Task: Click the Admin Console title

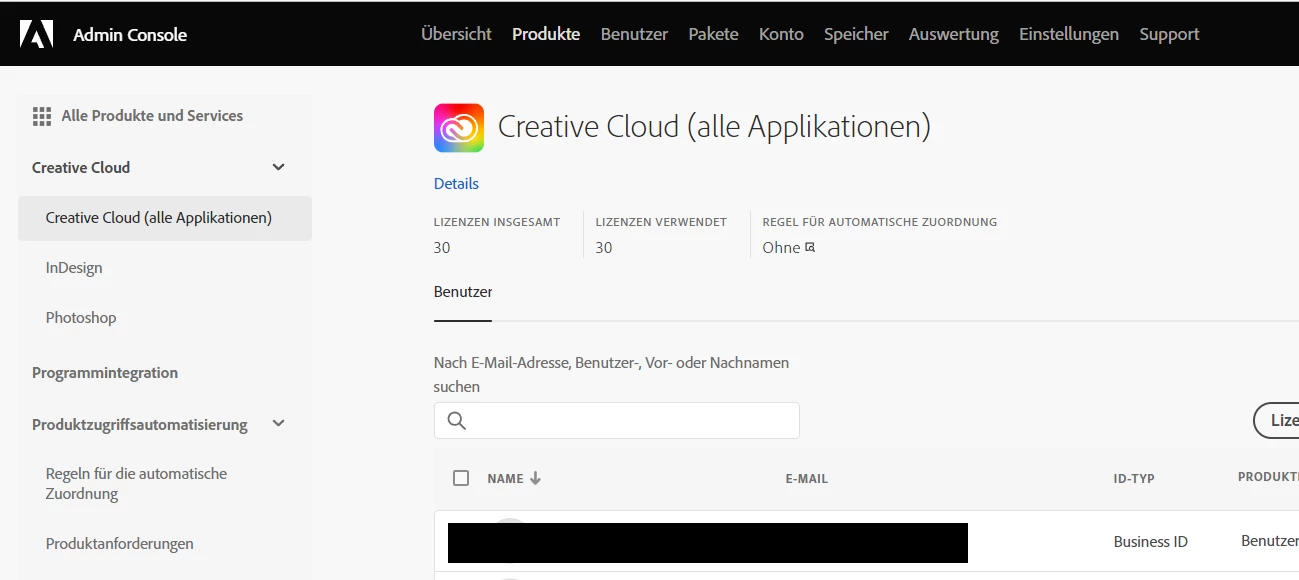Action: (130, 35)
